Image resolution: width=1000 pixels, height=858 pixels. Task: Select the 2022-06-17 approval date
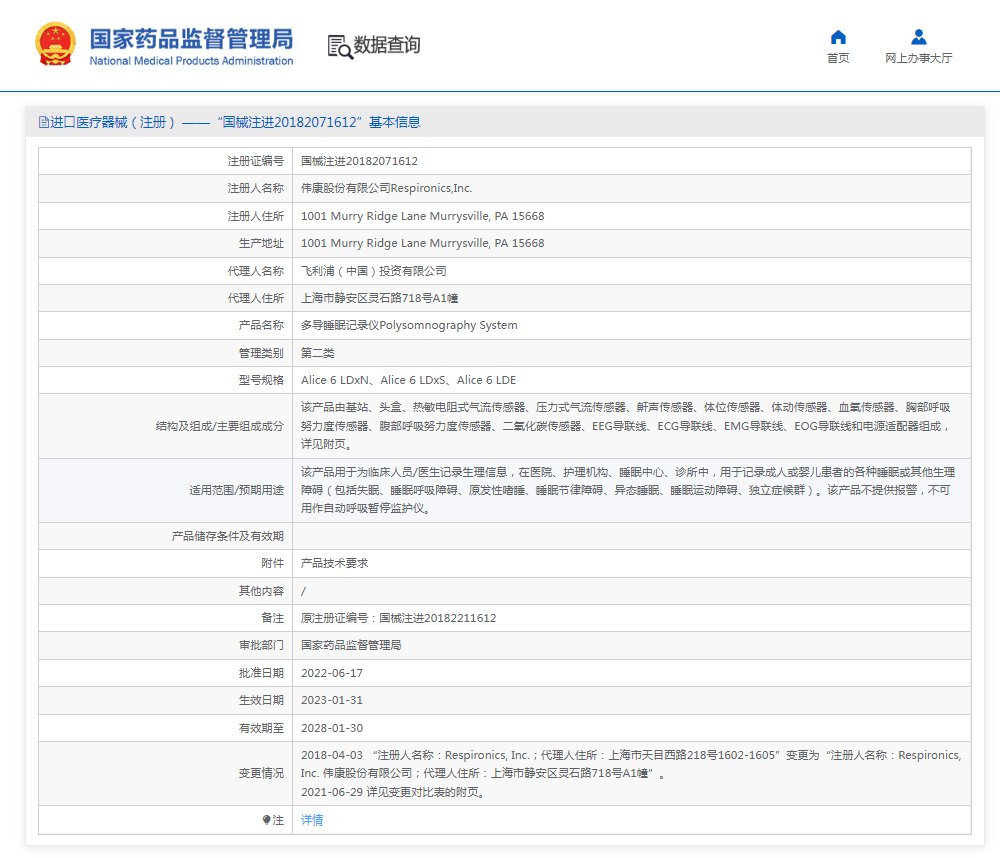coord(332,673)
